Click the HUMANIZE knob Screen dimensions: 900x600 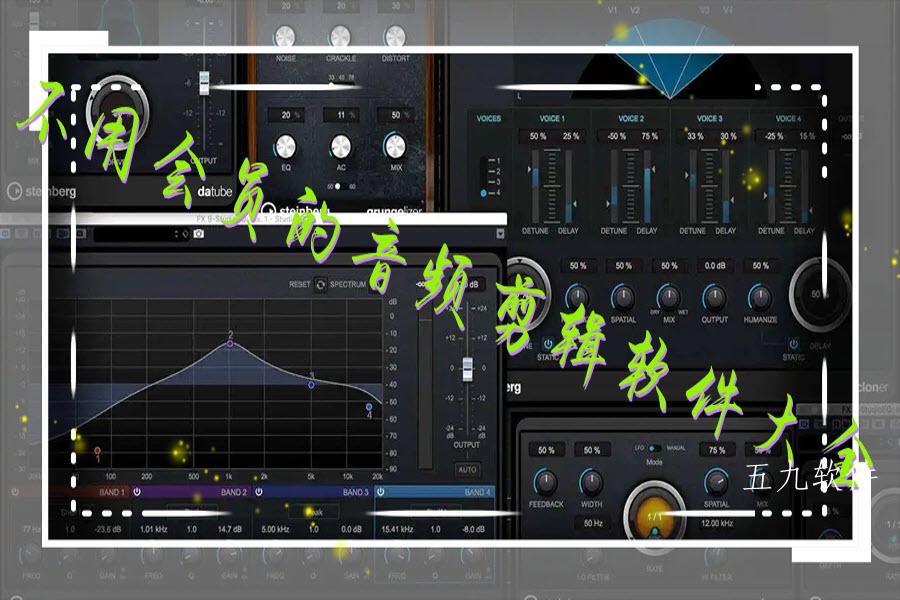[x=762, y=297]
